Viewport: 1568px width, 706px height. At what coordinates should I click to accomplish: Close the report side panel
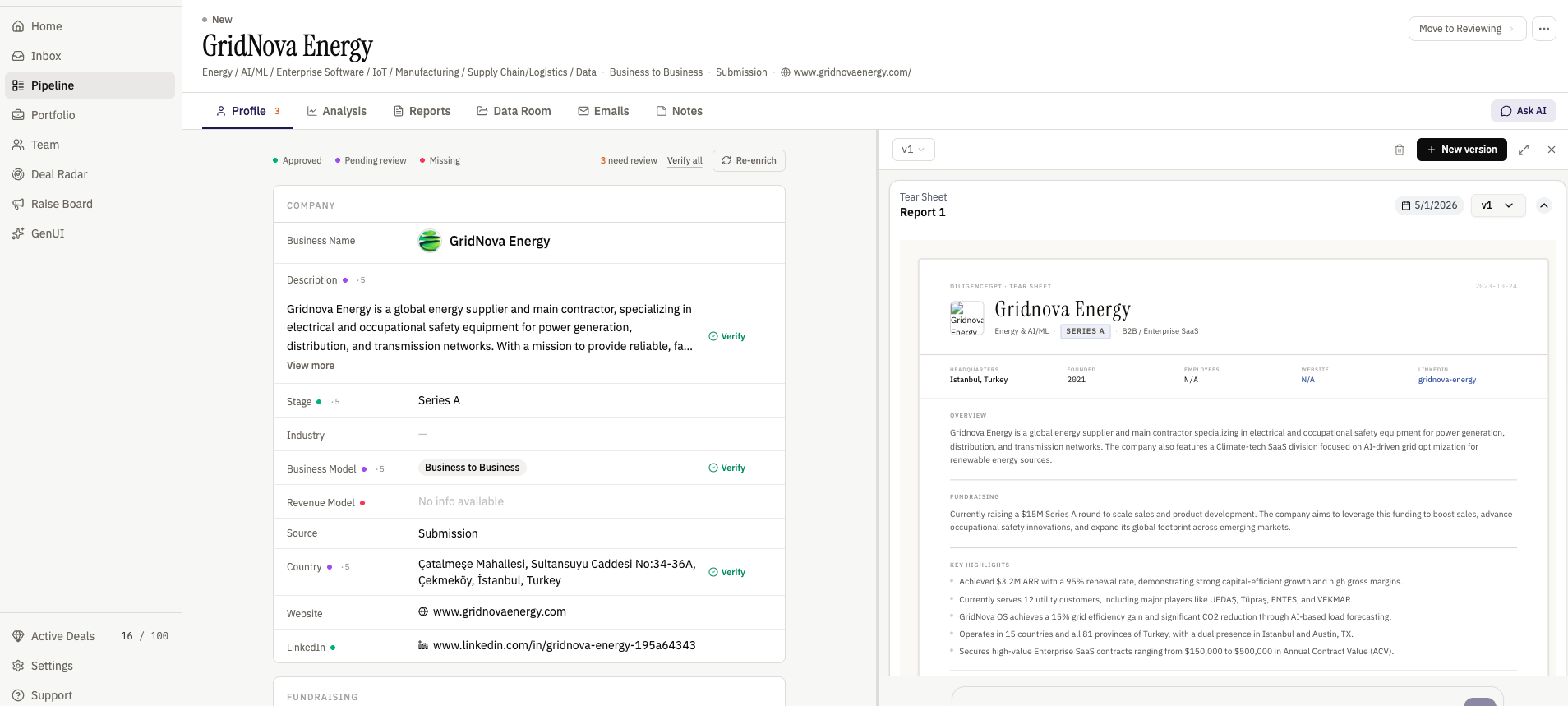[1552, 150]
